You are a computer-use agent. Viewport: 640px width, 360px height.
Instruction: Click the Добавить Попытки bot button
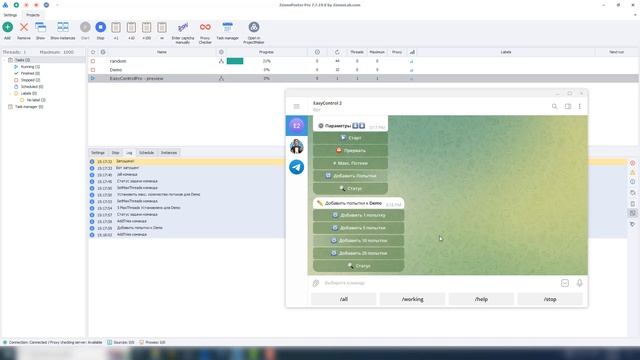(x=350, y=176)
